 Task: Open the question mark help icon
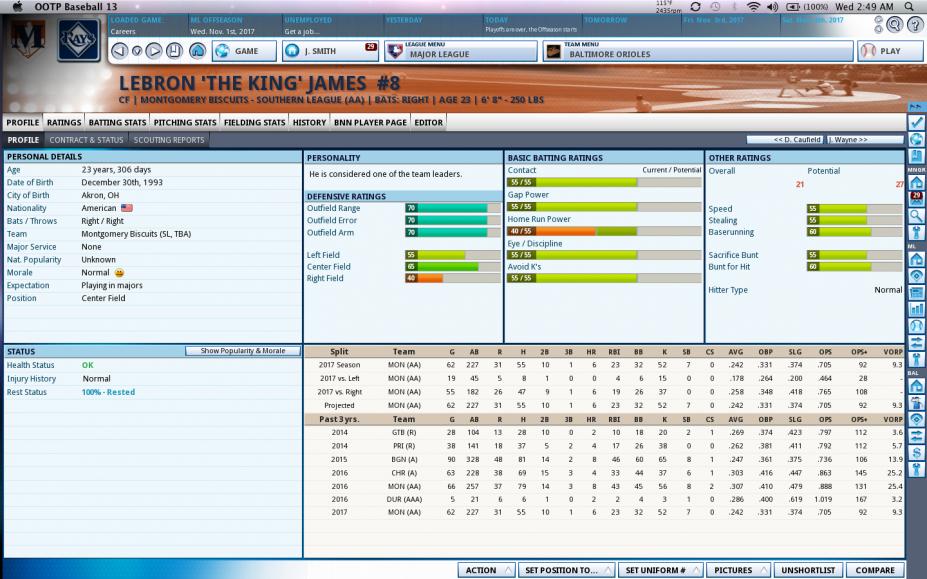pyautogui.click(x=916, y=24)
